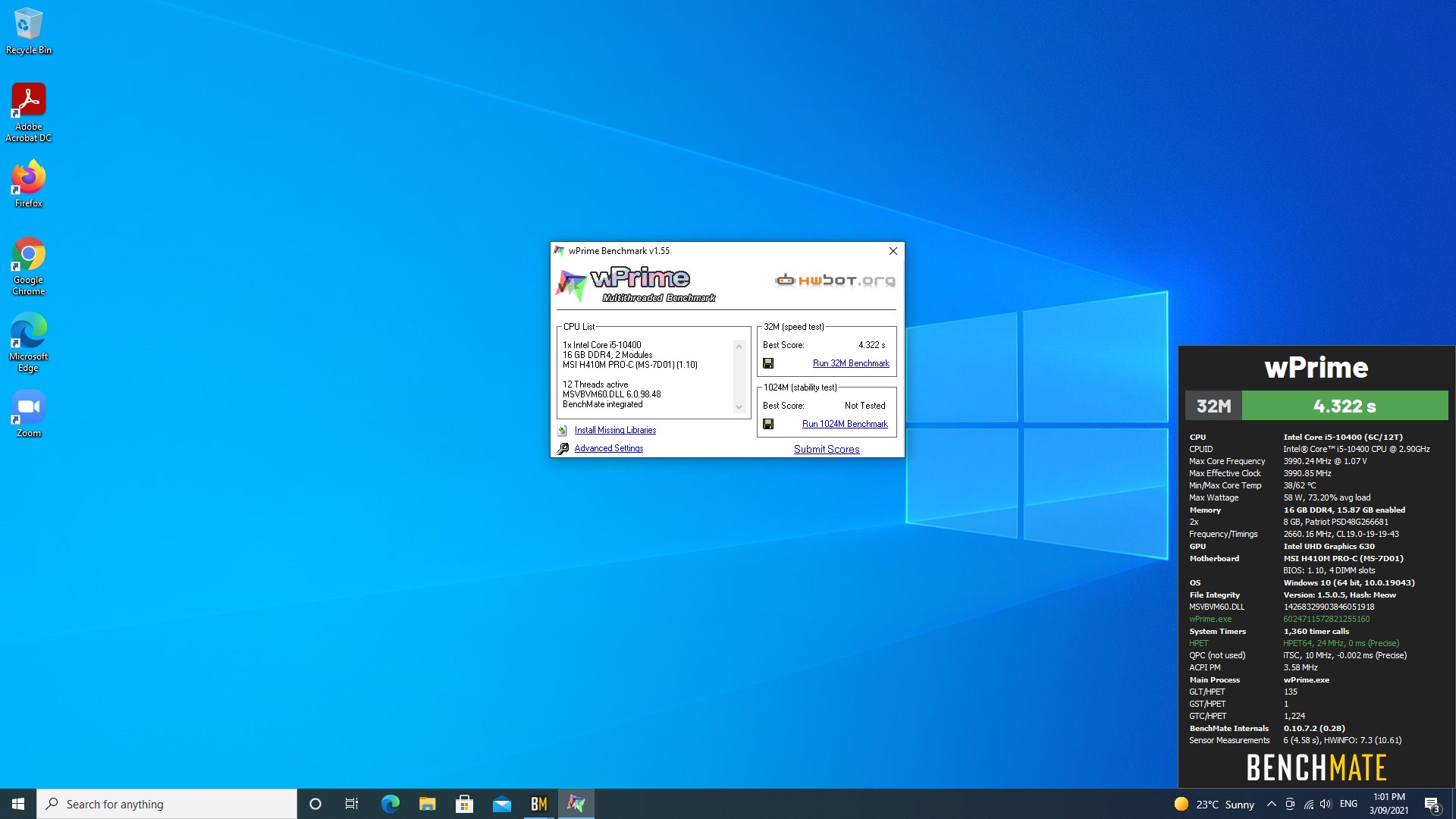Click Run 32M Benchmark link
The image size is (1456, 819).
point(851,363)
